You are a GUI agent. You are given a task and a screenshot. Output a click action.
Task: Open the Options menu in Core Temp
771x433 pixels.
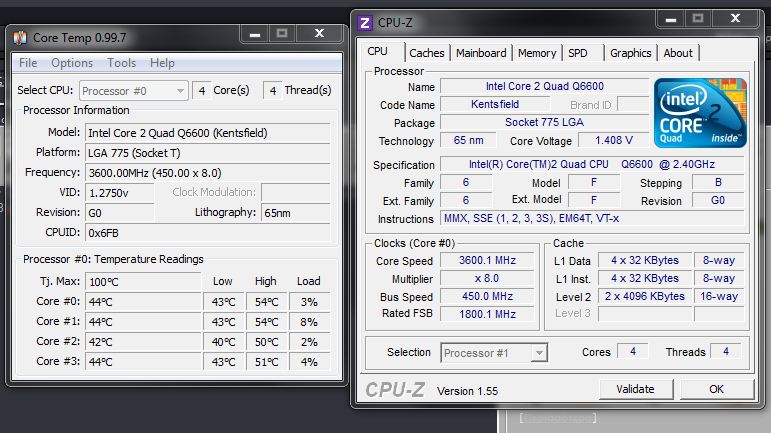coord(72,63)
